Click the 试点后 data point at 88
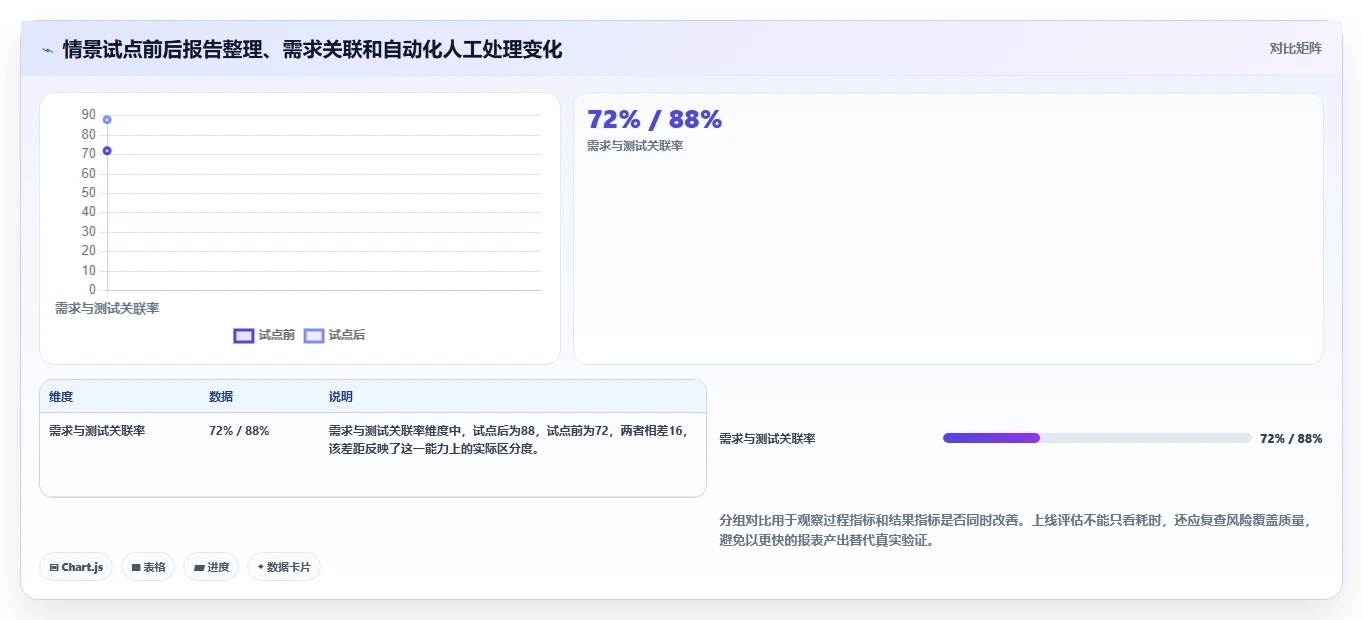 click(107, 120)
